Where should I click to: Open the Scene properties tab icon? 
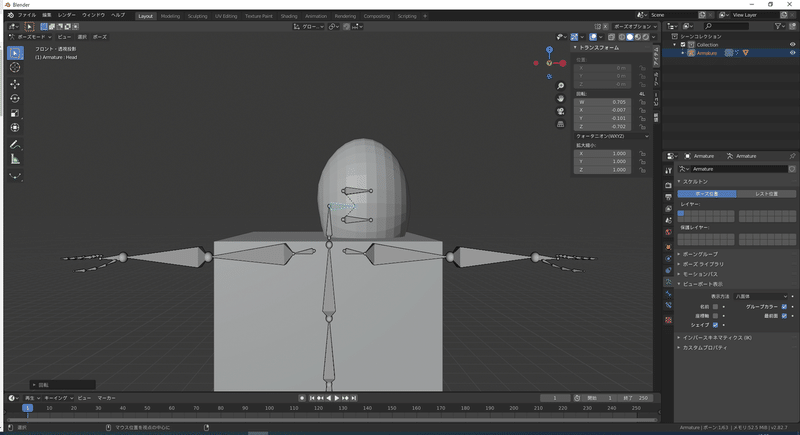pos(668,220)
